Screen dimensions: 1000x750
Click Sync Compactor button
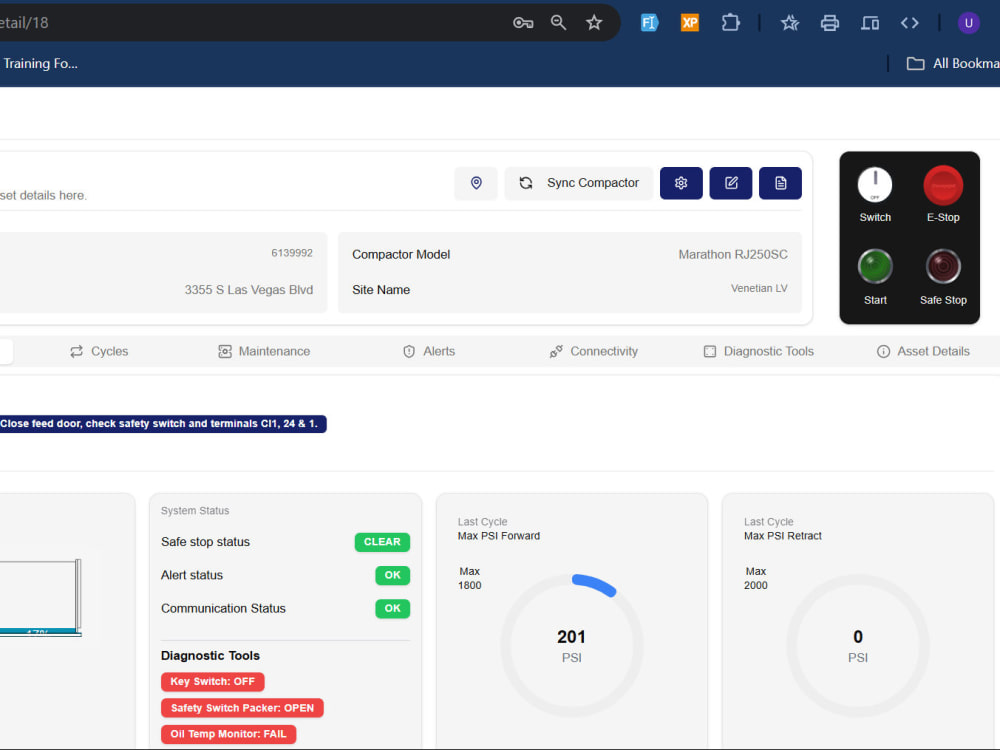pyautogui.click(x=578, y=183)
